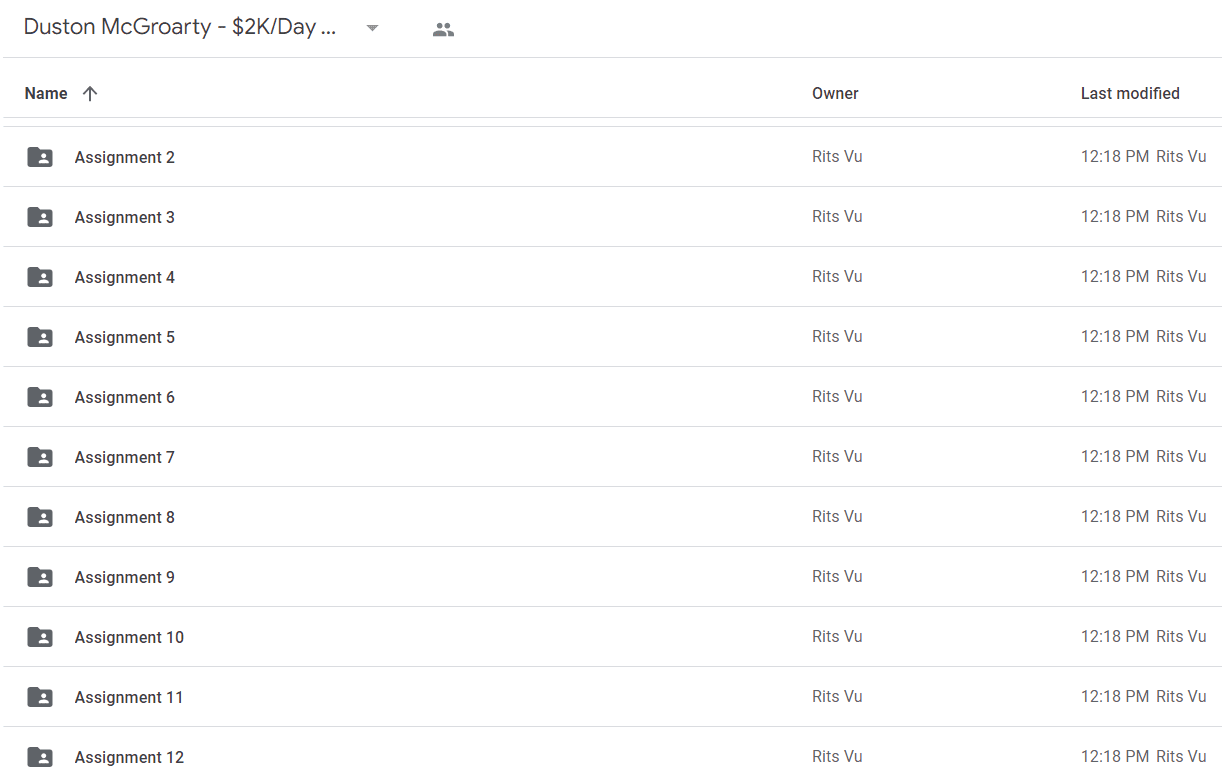Viewport: 1222px width, 780px height.
Task: Click the Assignment 3 folder icon
Action: coord(40,217)
